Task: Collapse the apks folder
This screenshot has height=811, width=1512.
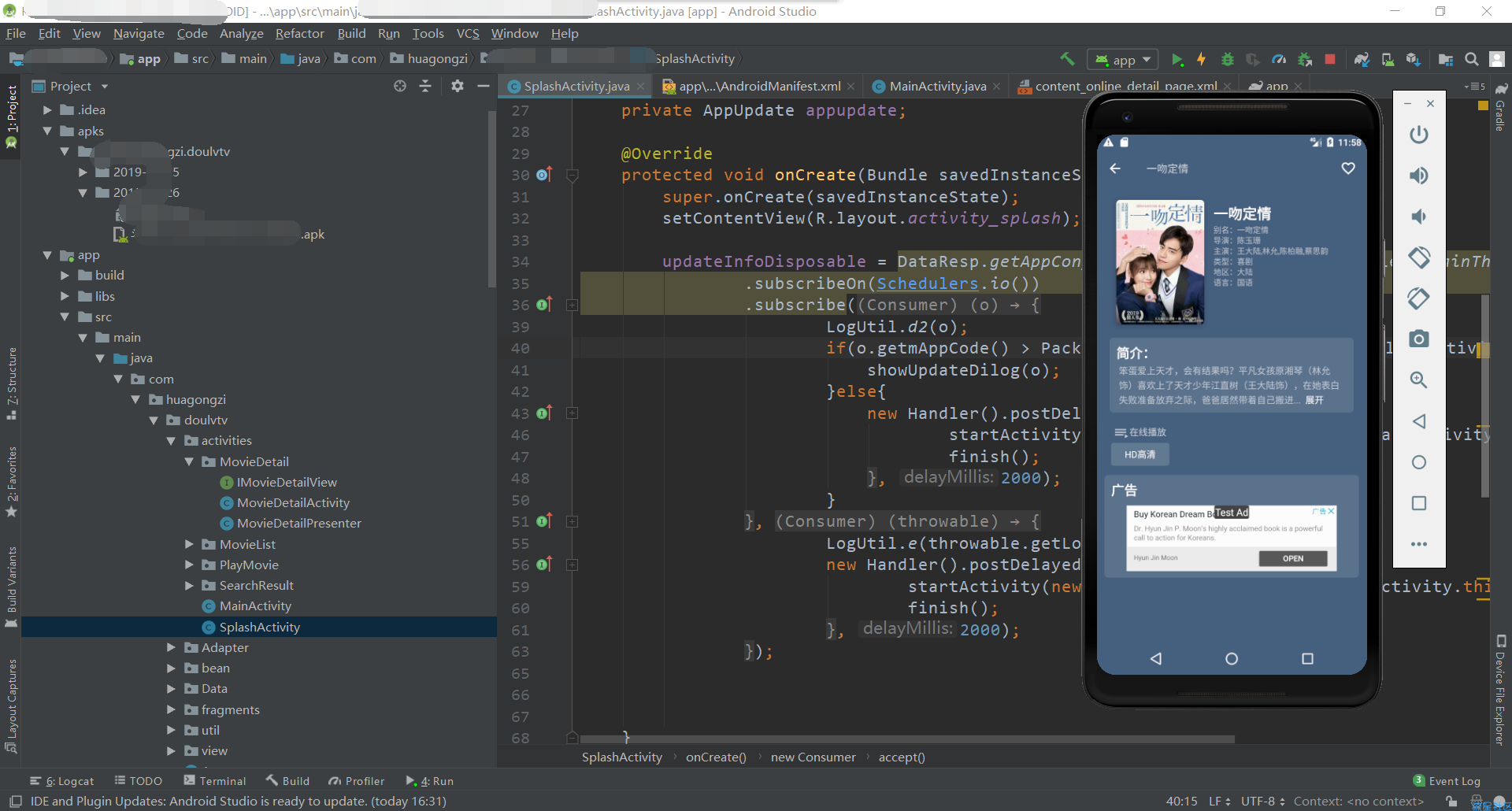Action: pos(47,131)
